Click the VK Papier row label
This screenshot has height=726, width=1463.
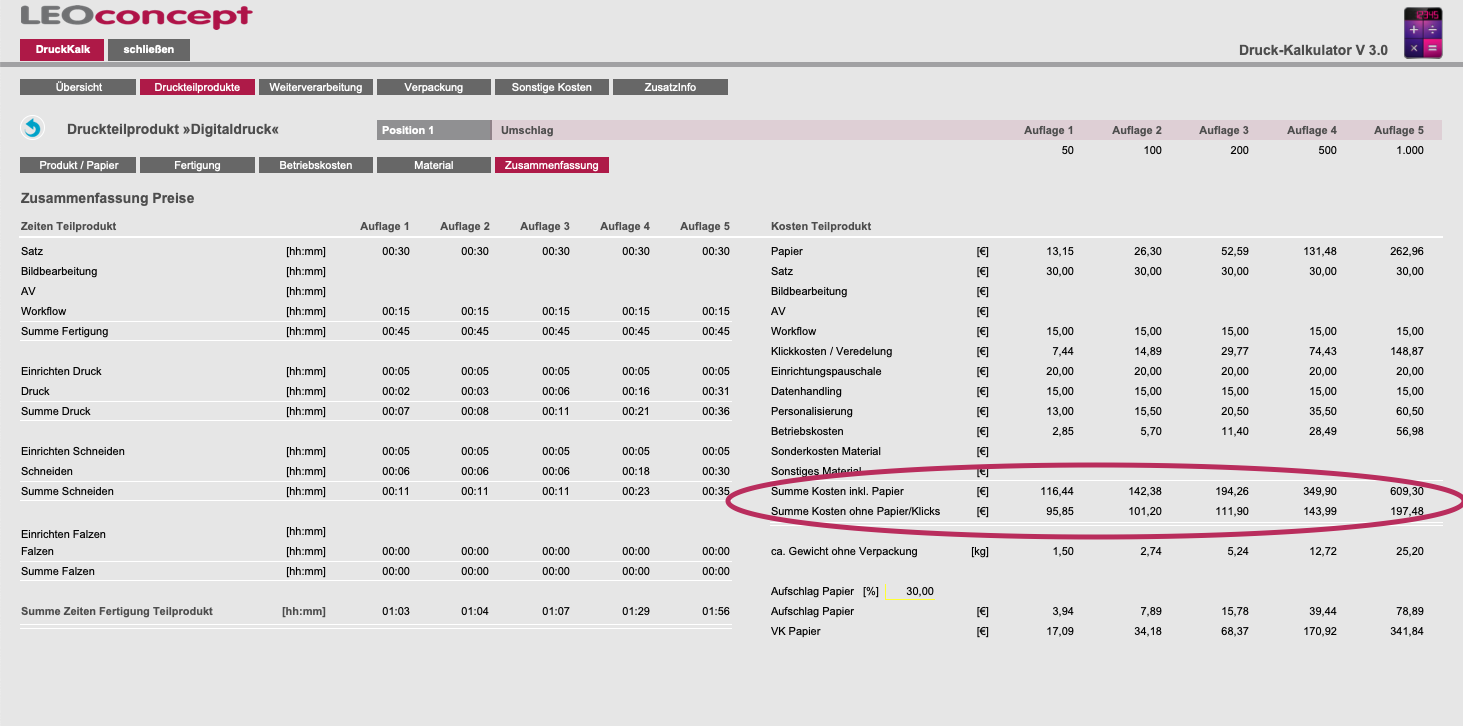pos(798,631)
